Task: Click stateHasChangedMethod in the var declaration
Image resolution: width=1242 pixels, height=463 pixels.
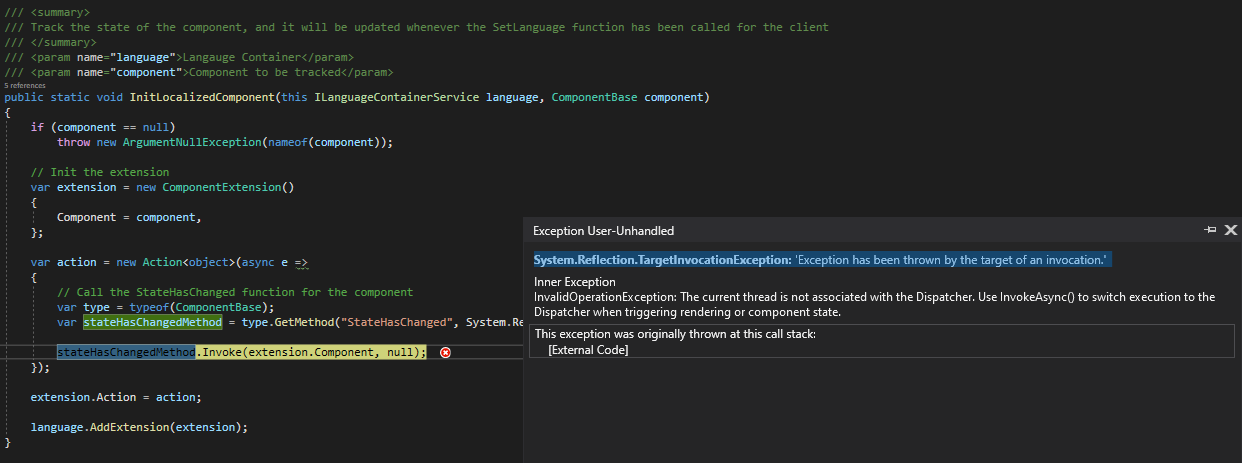Action: pyautogui.click(x=152, y=322)
